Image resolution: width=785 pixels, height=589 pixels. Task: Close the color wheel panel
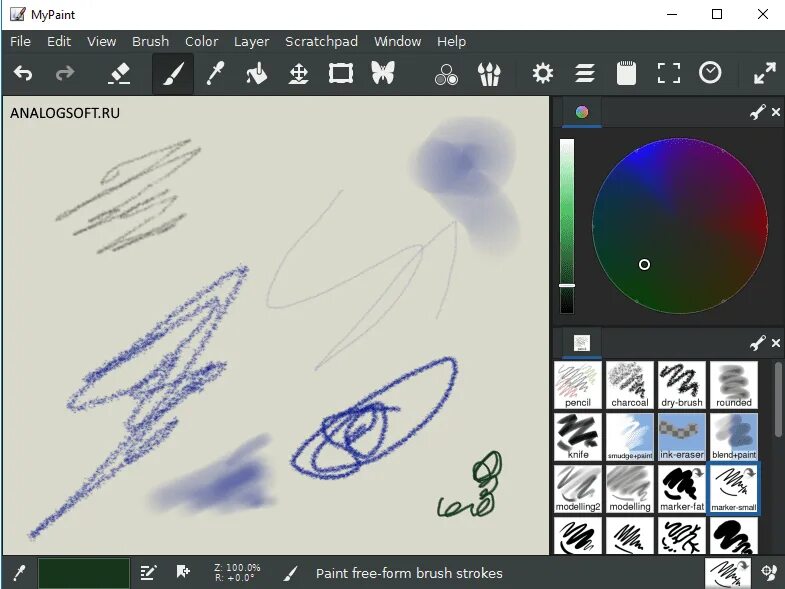pyautogui.click(x=775, y=112)
